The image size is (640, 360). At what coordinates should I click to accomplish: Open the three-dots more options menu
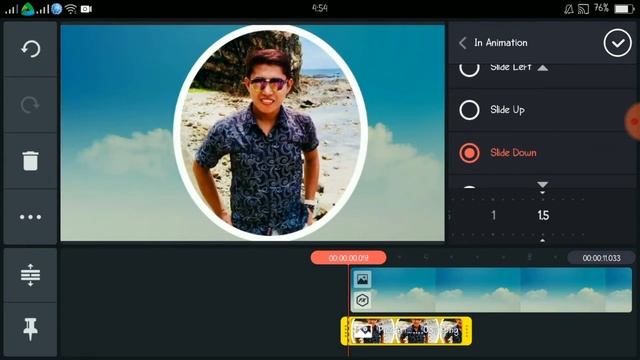tap(30, 217)
